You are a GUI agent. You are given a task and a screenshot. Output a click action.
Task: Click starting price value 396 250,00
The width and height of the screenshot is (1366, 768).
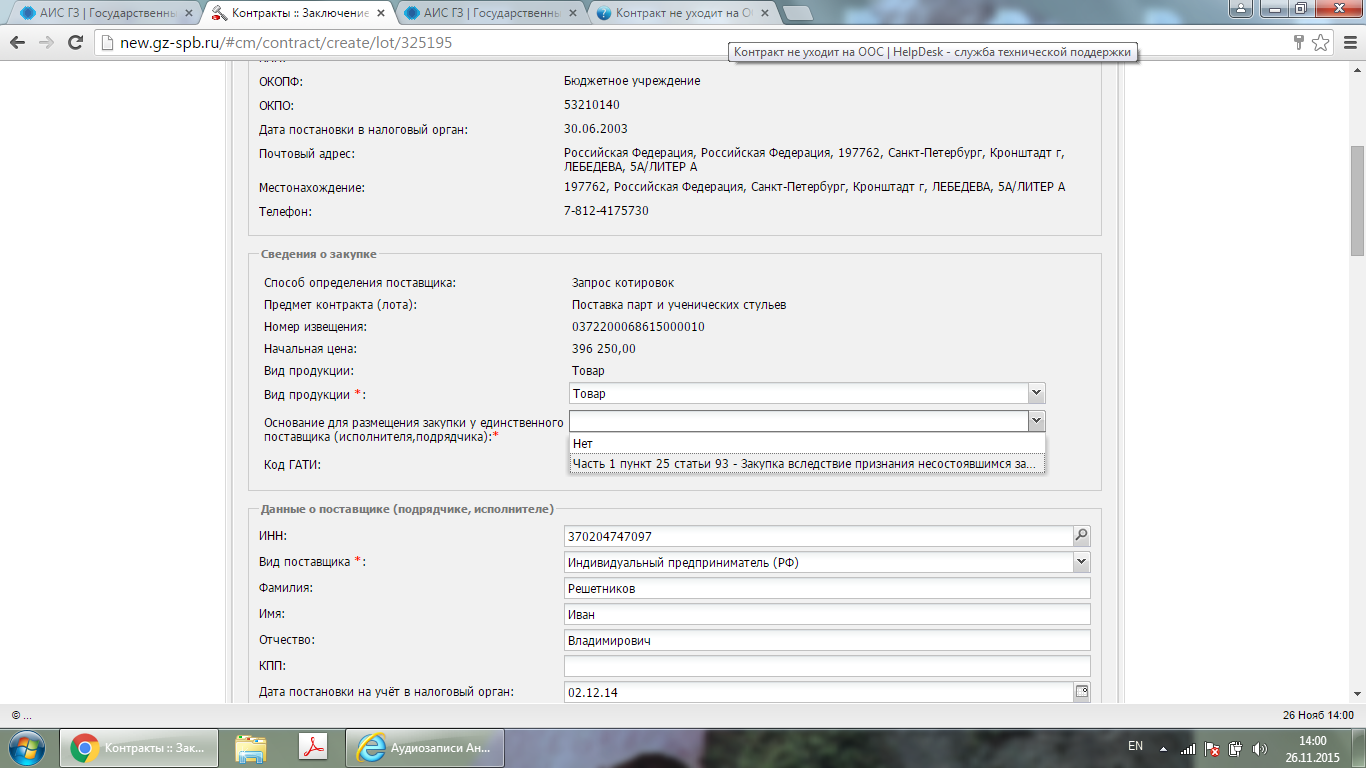604,349
